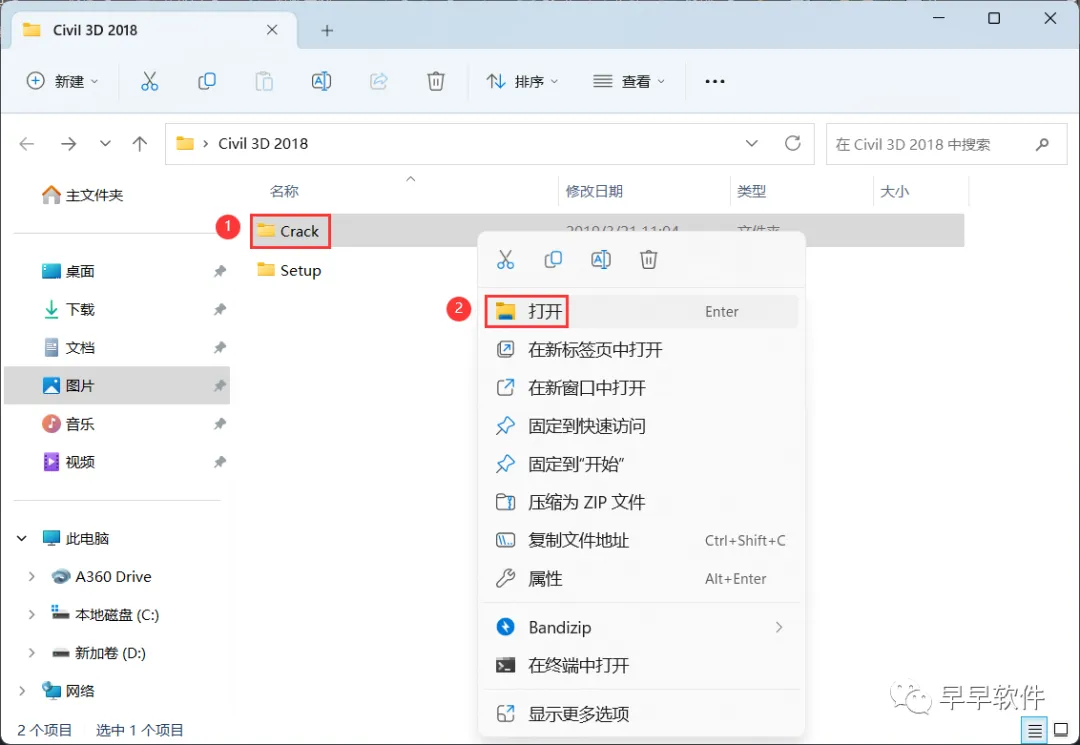Click the Delete trash icon in the toolbar
This screenshot has height=745, width=1080.
pos(435,81)
